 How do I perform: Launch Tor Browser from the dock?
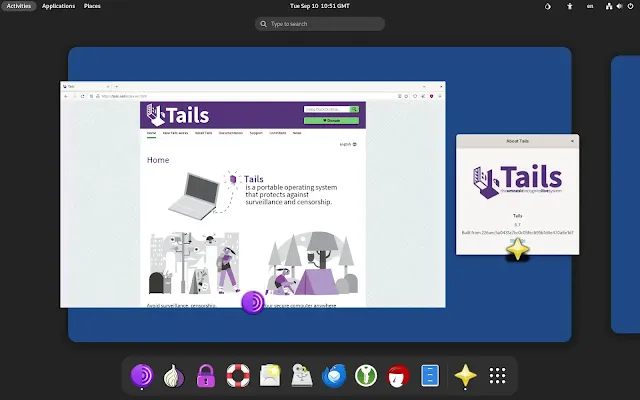point(142,376)
